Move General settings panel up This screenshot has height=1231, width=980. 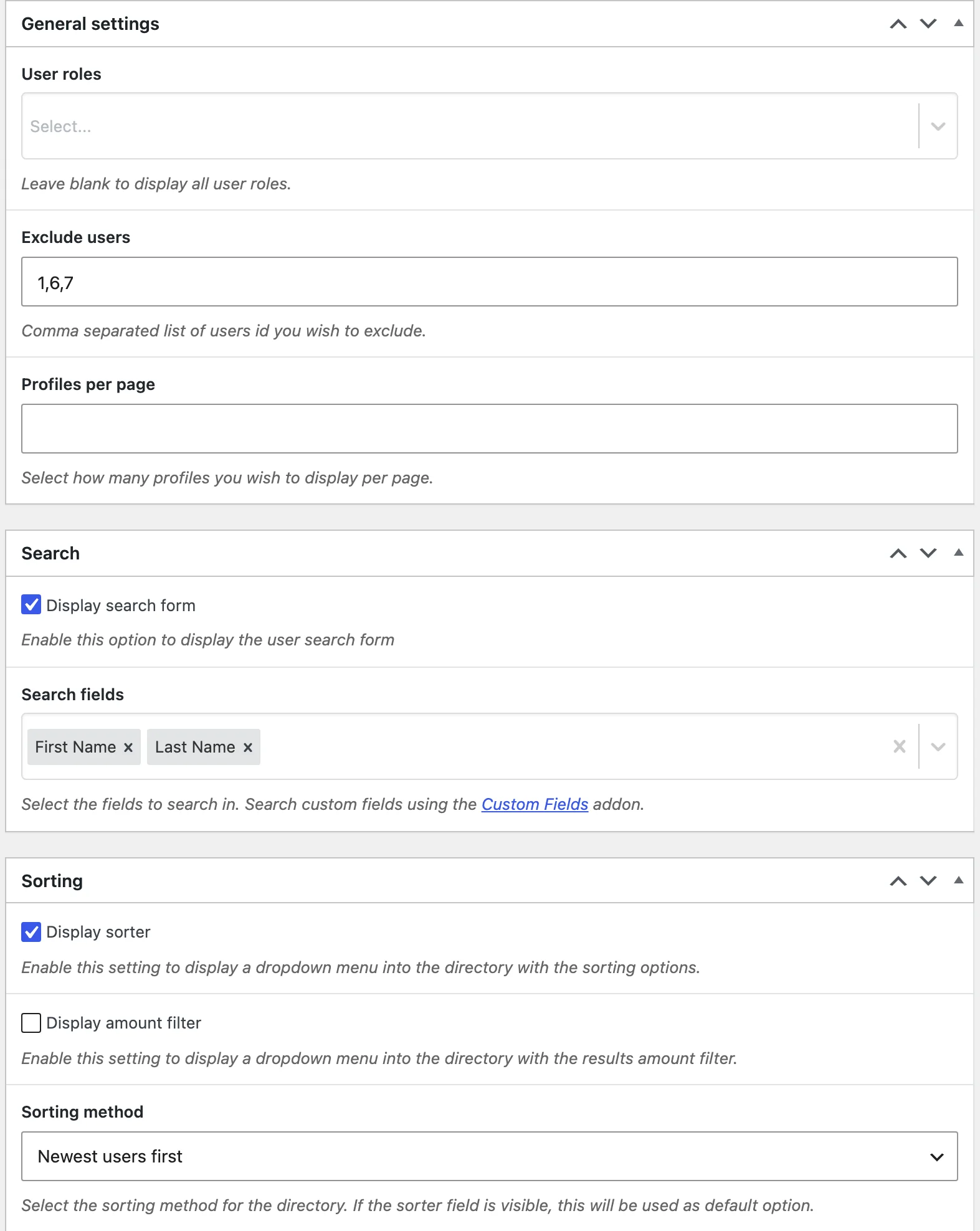tap(898, 24)
